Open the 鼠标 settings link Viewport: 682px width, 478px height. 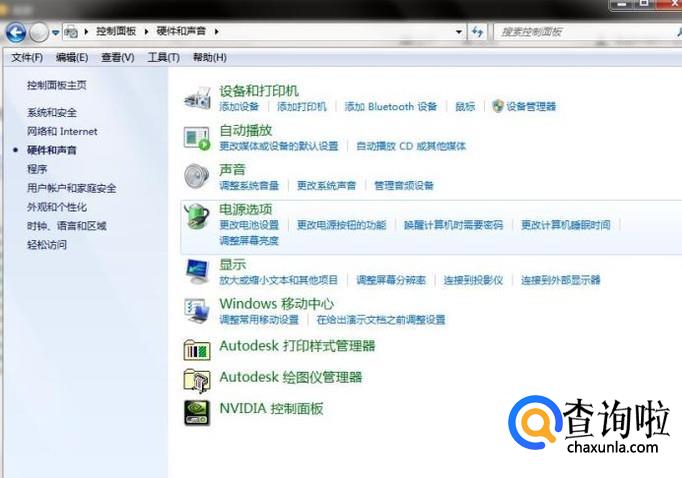(465, 107)
